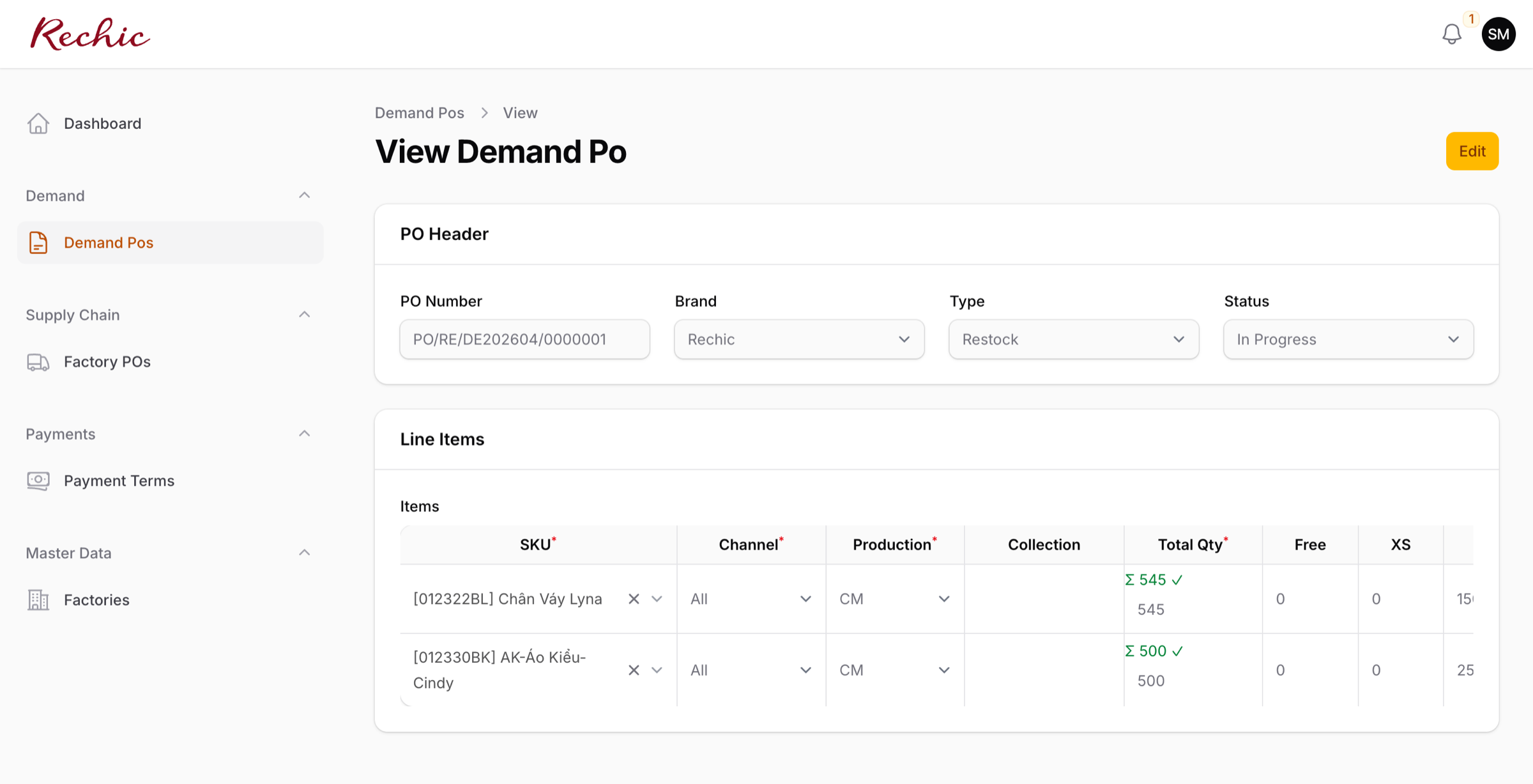Click the View Demand Po page heading

point(501,152)
